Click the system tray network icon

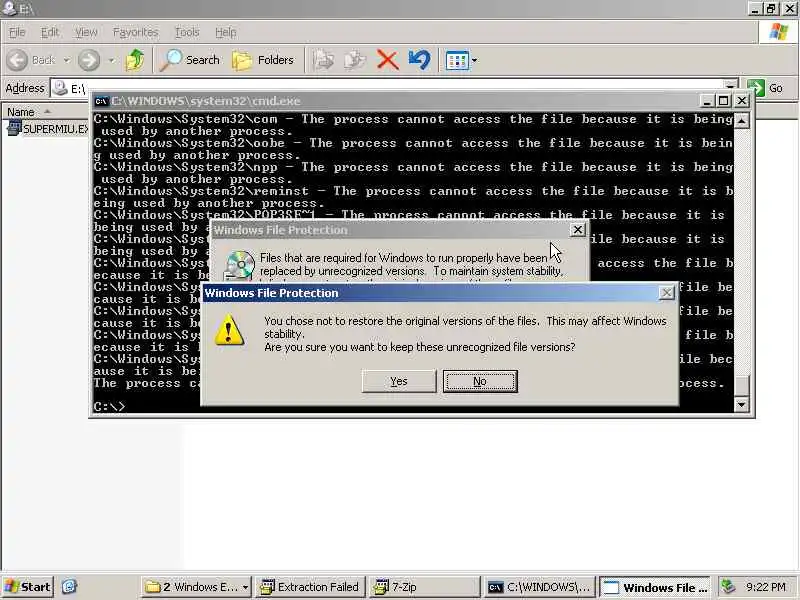pos(729,587)
